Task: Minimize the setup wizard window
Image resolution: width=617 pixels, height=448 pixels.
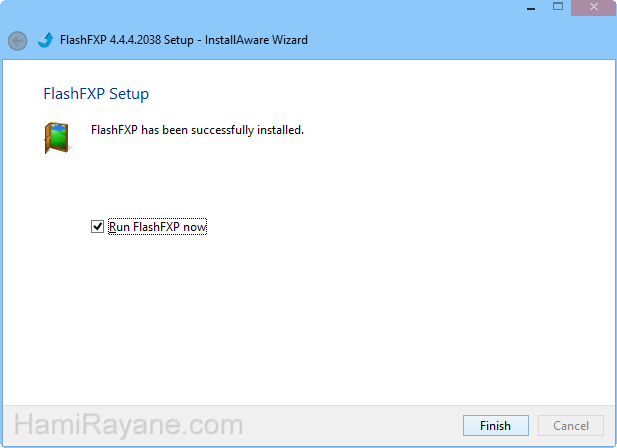Action: [525, 7]
